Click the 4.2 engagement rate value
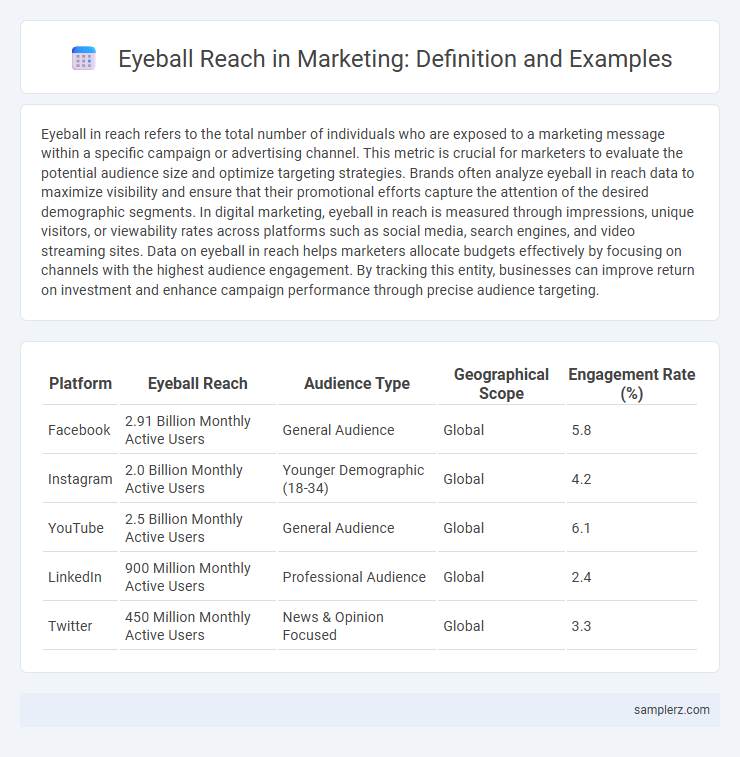The width and height of the screenshot is (740, 757). click(x=581, y=479)
